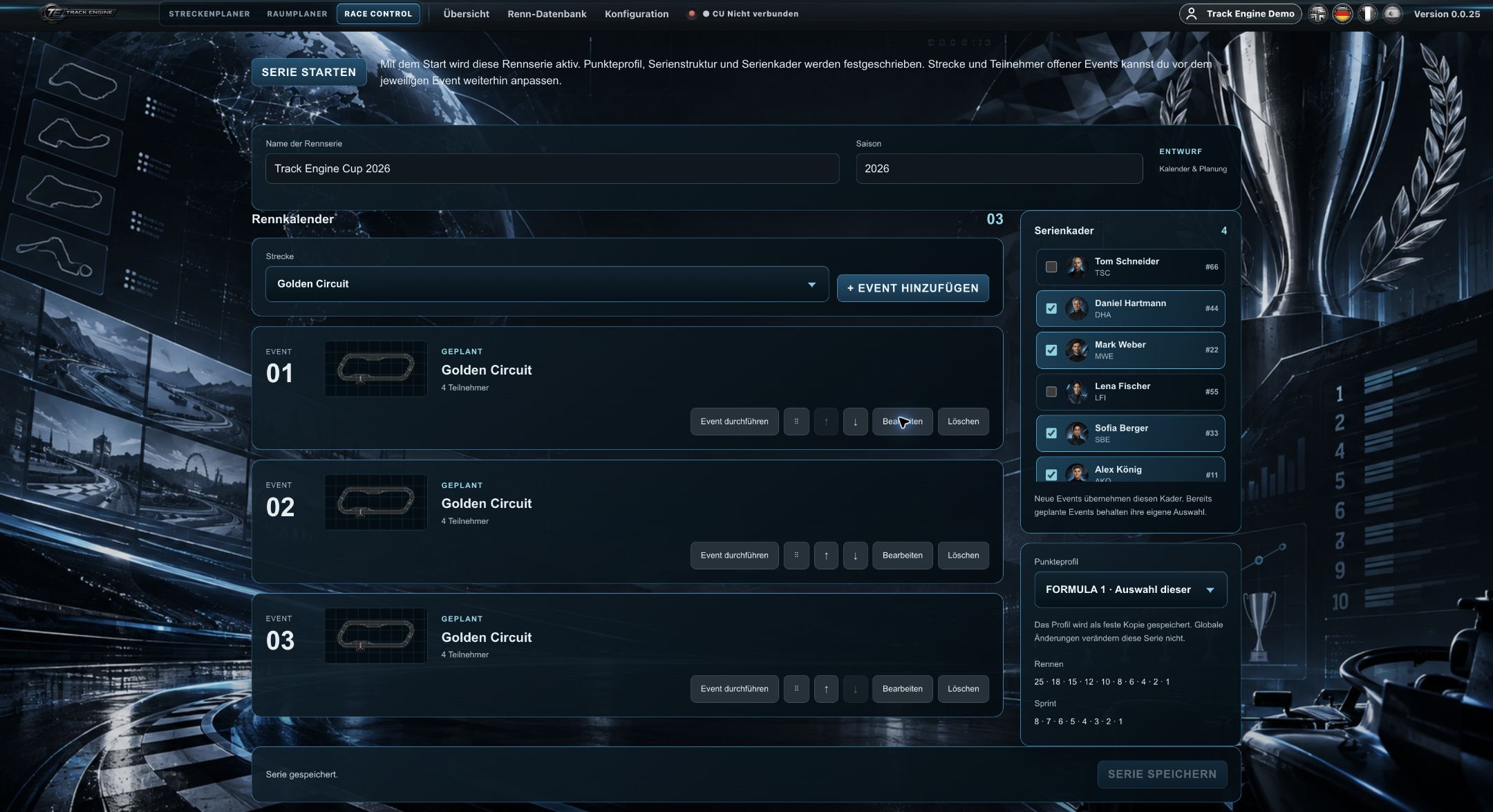
Task: Click the drag handle on Event 01
Action: pyautogui.click(x=796, y=422)
